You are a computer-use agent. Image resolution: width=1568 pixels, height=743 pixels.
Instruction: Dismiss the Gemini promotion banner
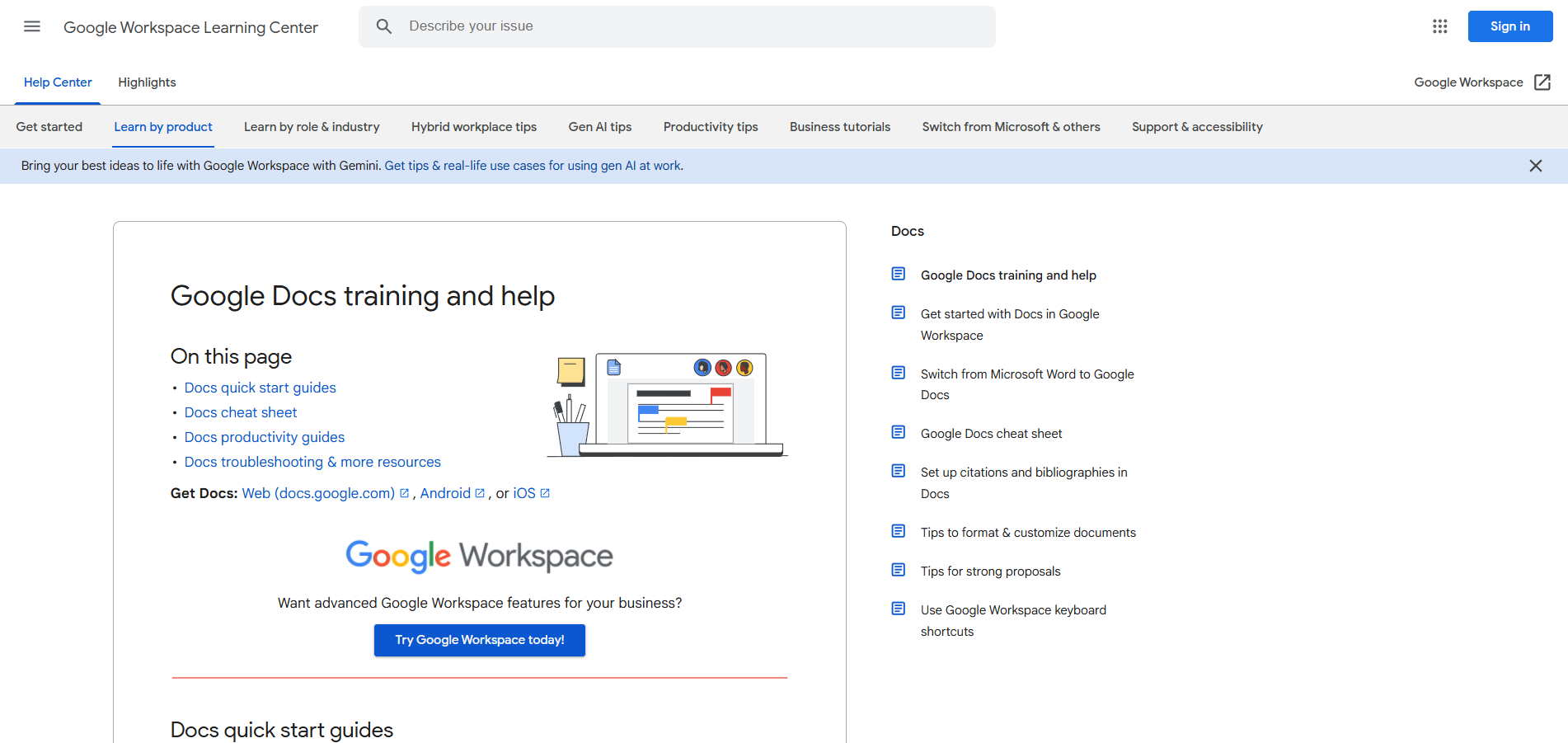[x=1536, y=166]
